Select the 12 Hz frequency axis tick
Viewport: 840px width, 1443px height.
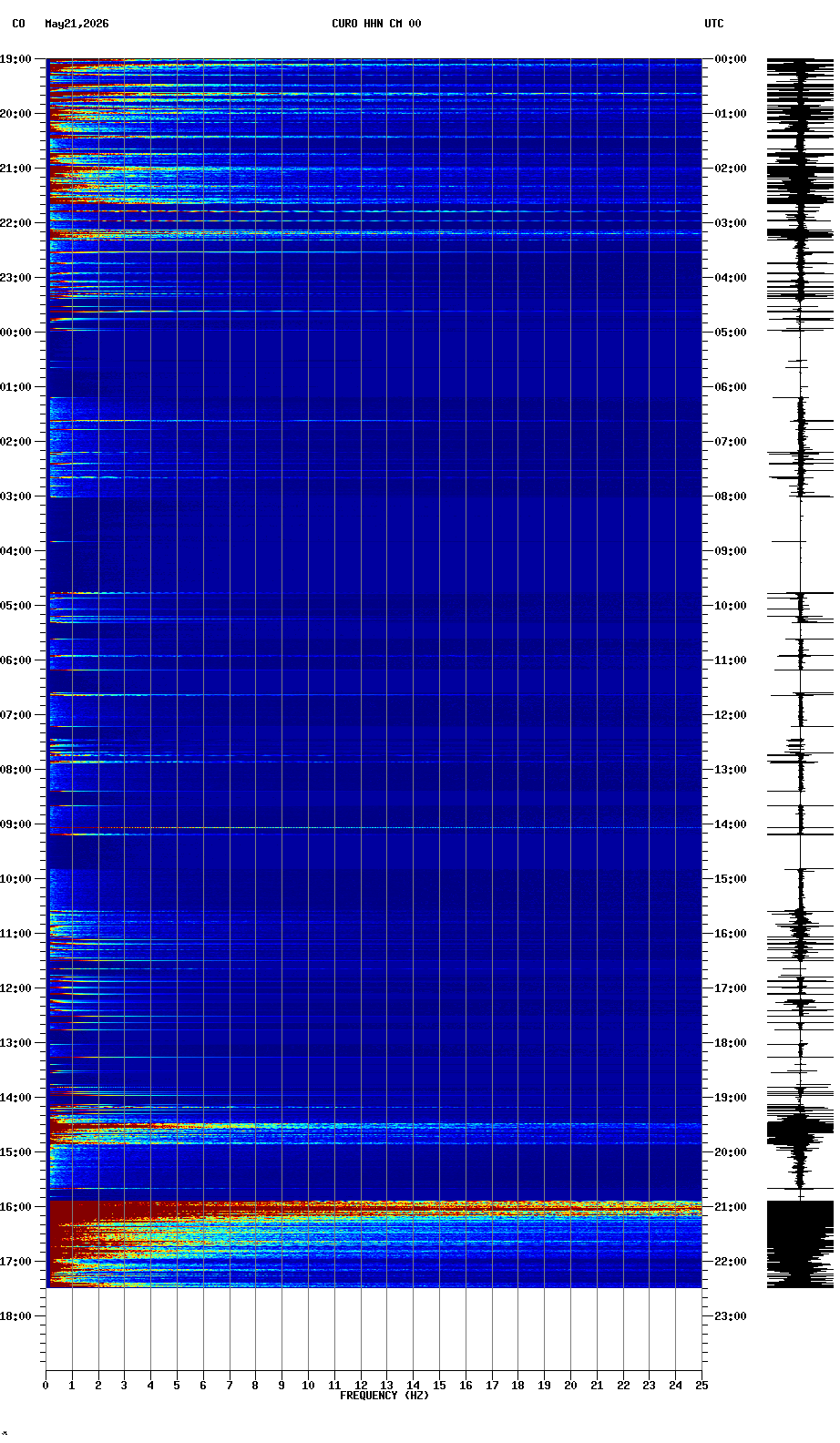pyautogui.click(x=361, y=1386)
